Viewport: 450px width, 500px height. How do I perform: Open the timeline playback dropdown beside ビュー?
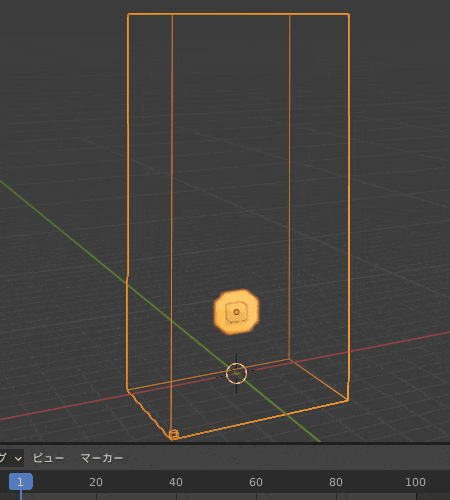click(11, 458)
